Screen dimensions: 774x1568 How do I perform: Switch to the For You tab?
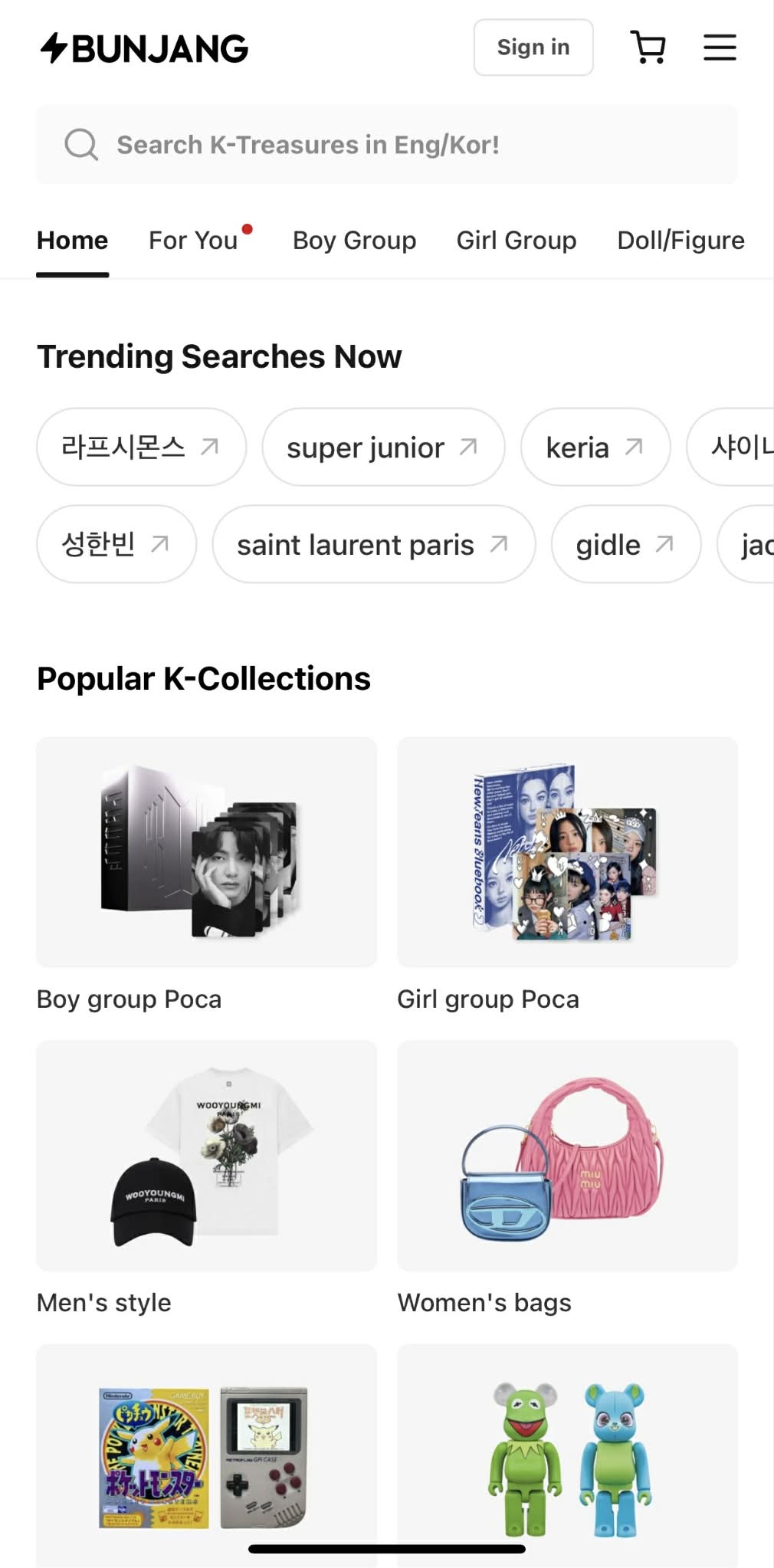coord(193,241)
